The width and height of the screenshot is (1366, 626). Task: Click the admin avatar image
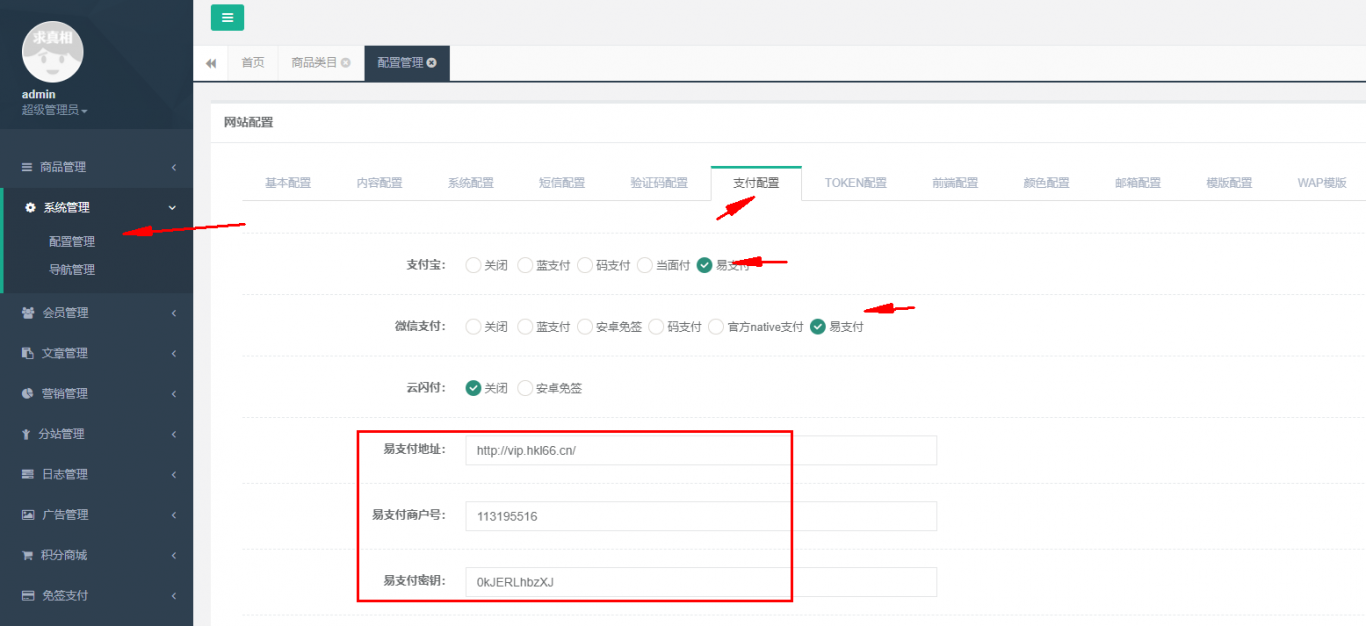click(52, 51)
